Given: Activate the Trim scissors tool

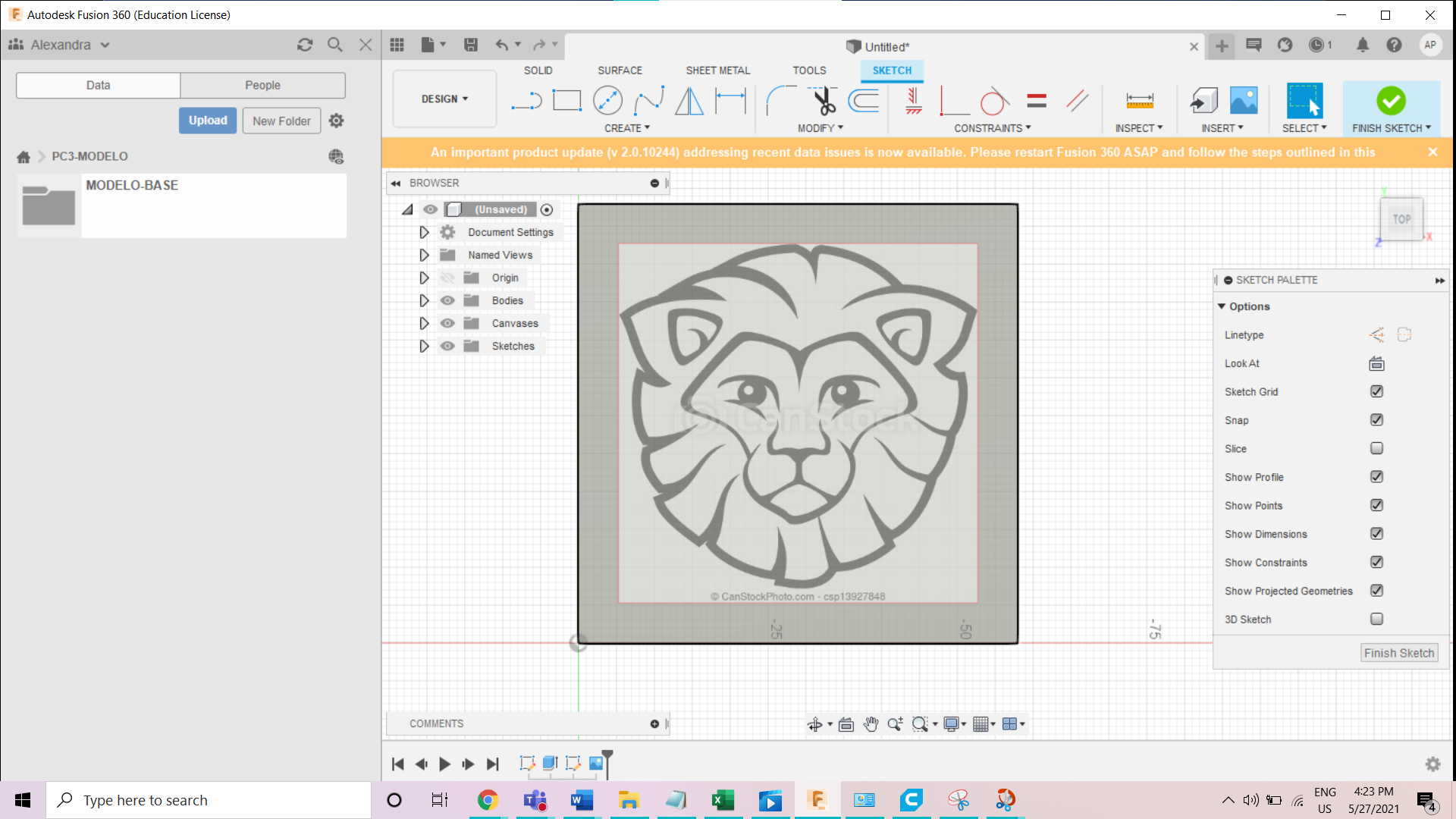Looking at the screenshot, I should [x=824, y=100].
